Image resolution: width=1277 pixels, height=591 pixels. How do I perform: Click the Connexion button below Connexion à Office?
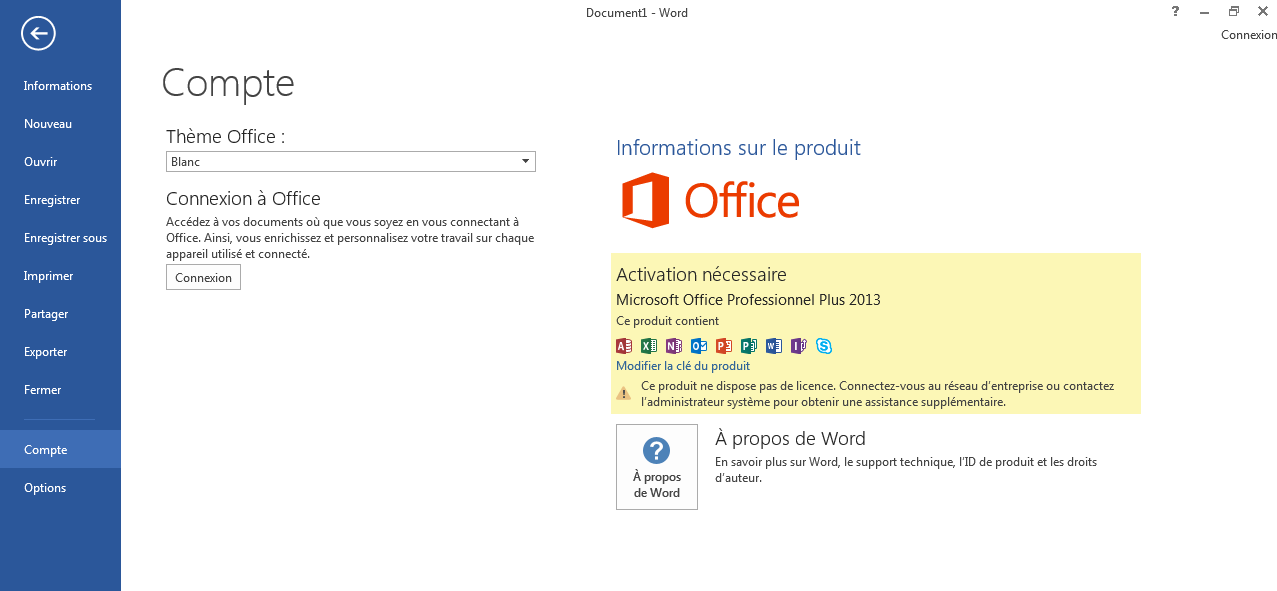(203, 278)
